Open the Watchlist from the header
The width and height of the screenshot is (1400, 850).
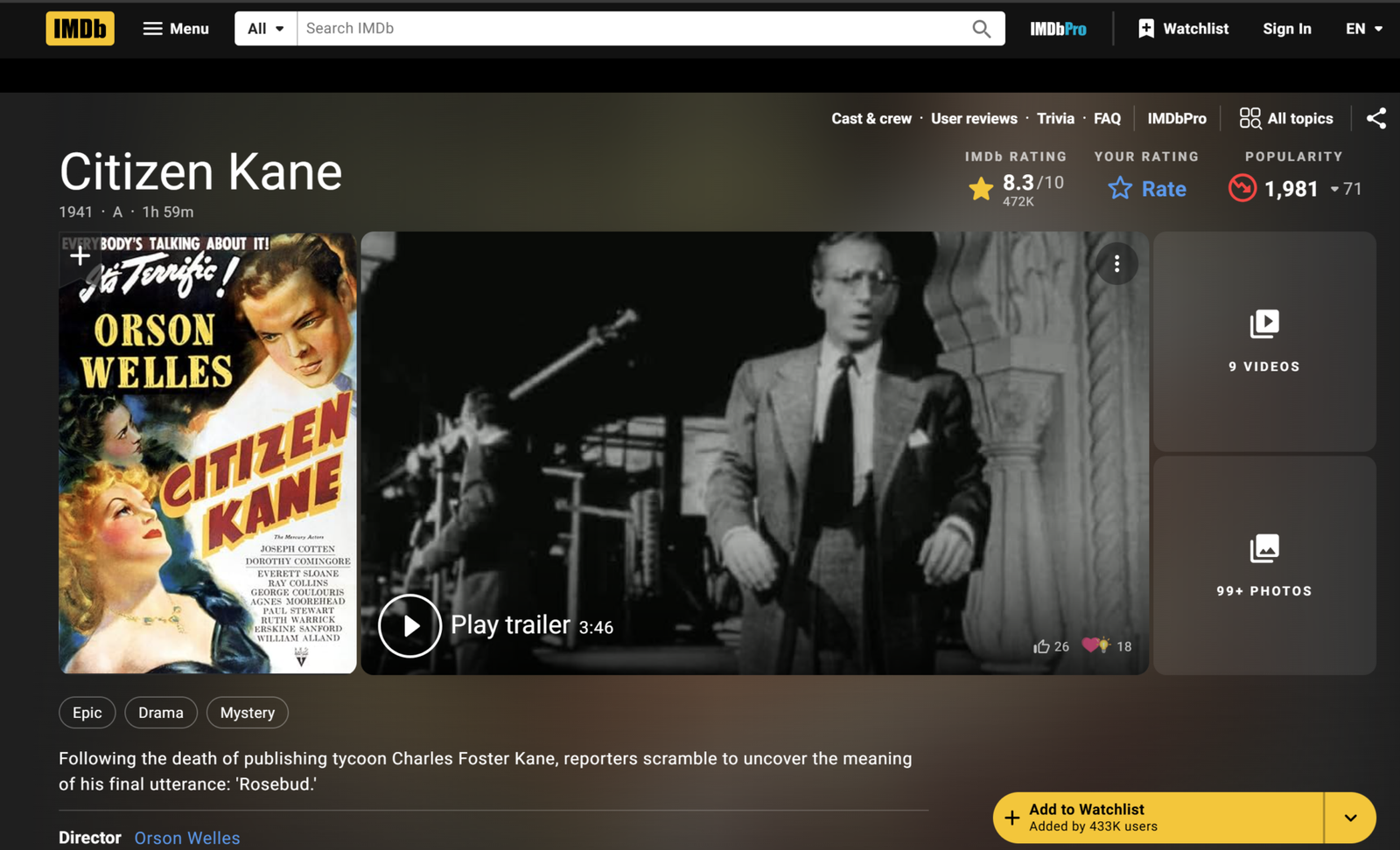(1183, 29)
